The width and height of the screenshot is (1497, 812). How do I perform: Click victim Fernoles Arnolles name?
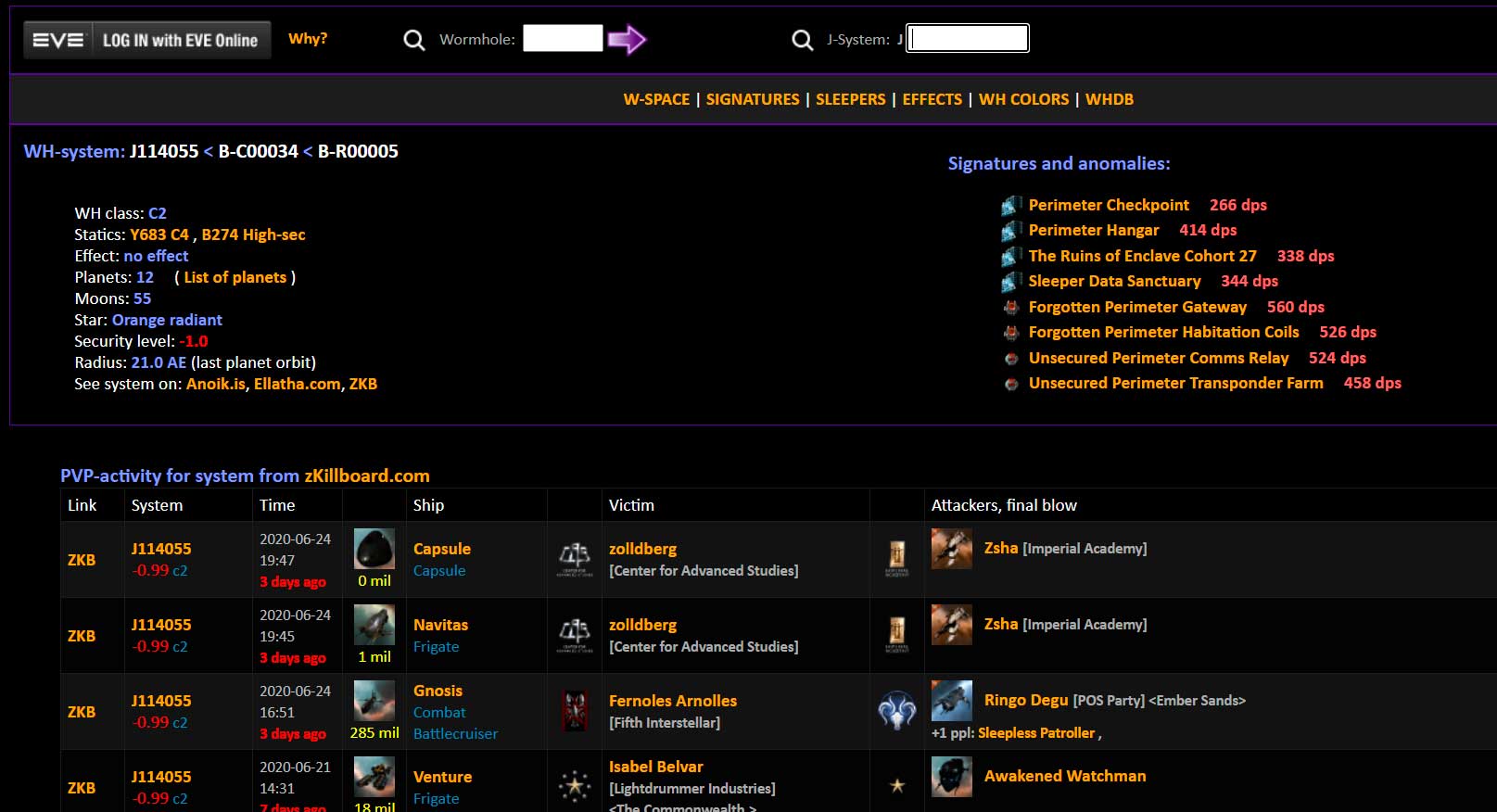[x=673, y=701]
